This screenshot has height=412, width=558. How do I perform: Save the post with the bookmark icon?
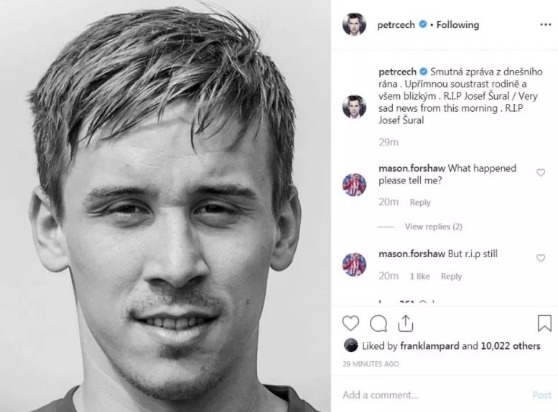click(544, 323)
